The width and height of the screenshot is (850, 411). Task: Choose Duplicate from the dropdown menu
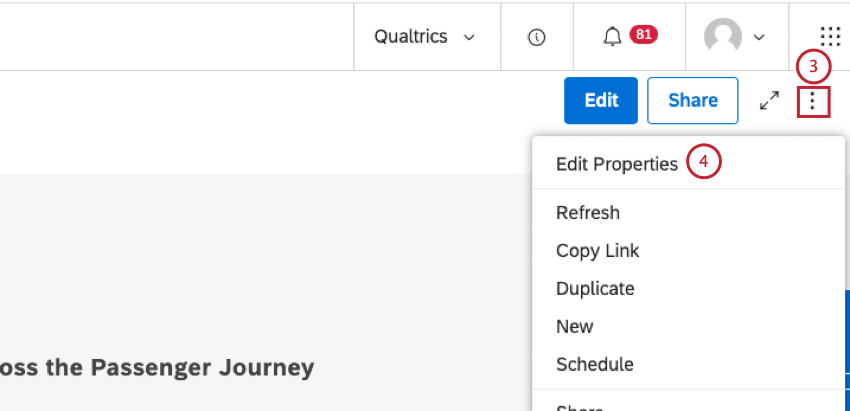595,289
